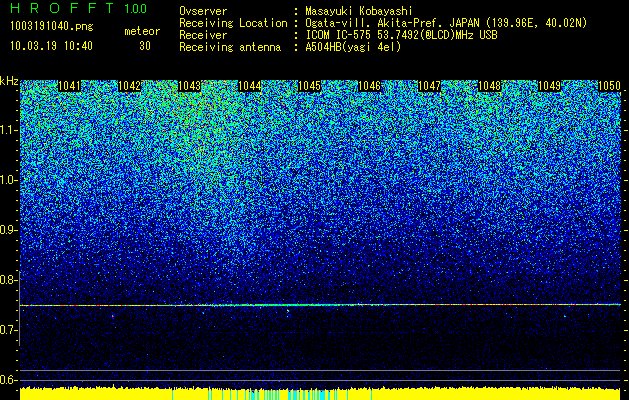Click the 1.0 frequency axis label
This screenshot has width=629, height=400.
tap(8, 180)
